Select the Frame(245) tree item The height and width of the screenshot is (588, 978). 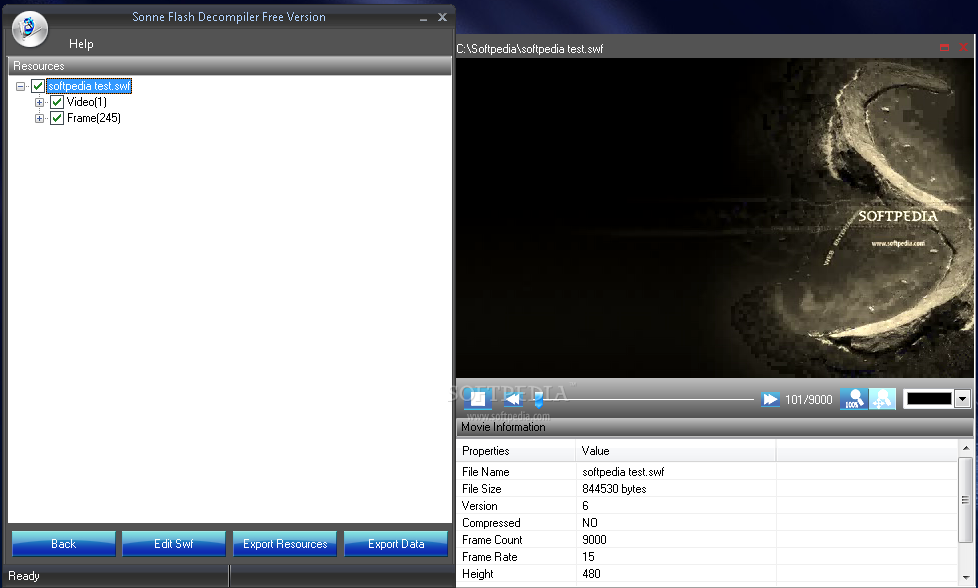click(94, 118)
